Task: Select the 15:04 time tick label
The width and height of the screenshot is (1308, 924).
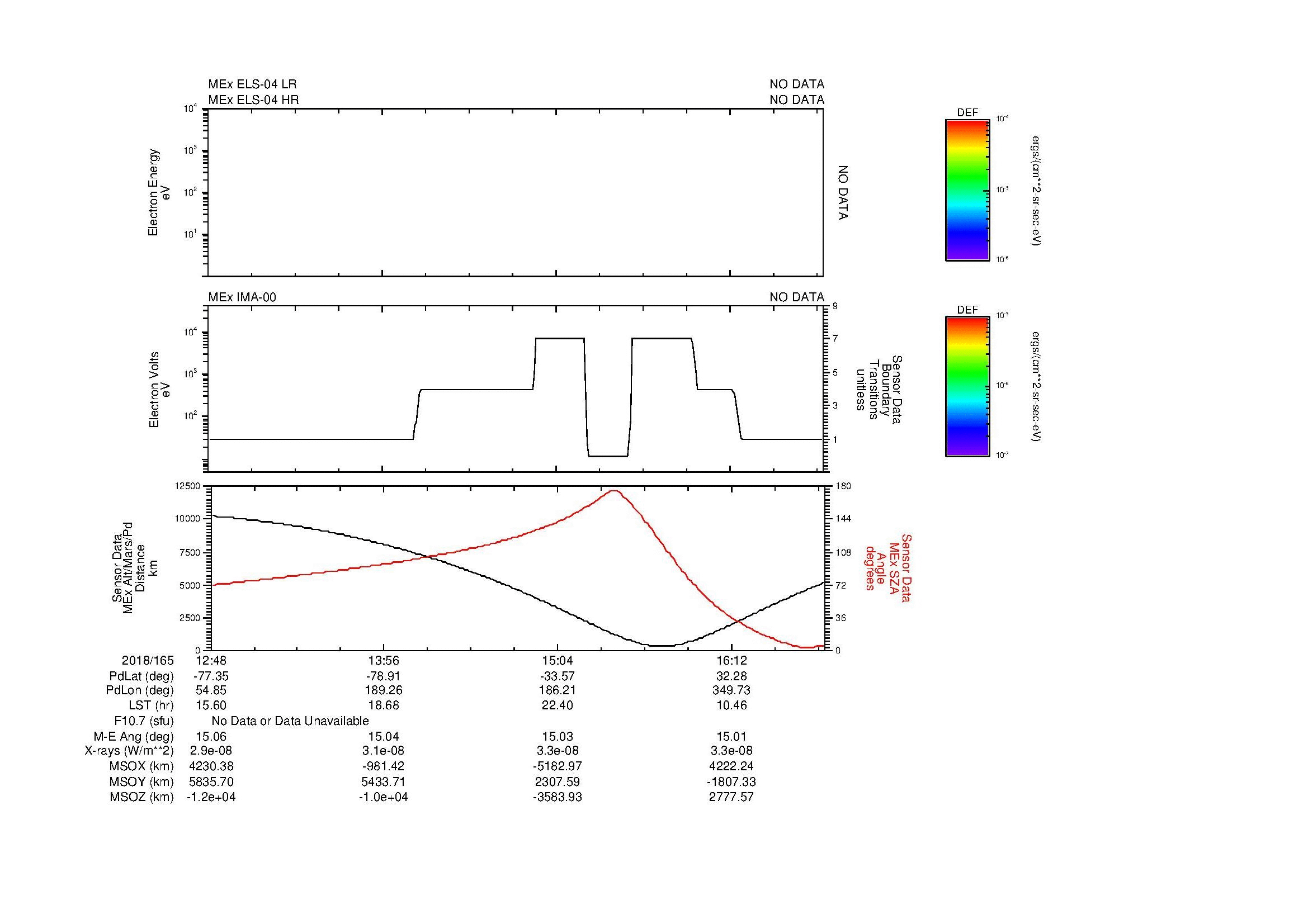Action: click(x=557, y=660)
